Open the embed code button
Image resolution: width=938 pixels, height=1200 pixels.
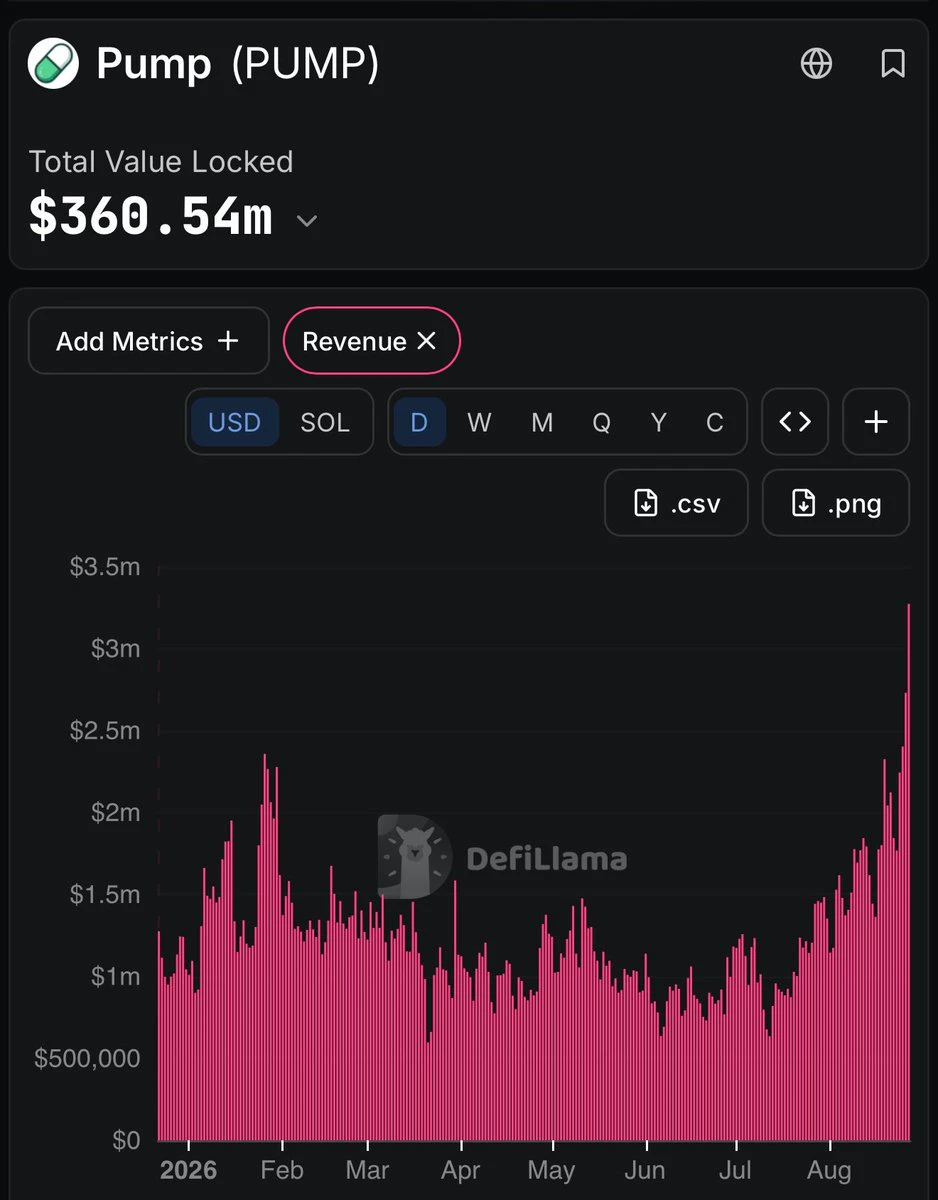pyautogui.click(x=795, y=422)
